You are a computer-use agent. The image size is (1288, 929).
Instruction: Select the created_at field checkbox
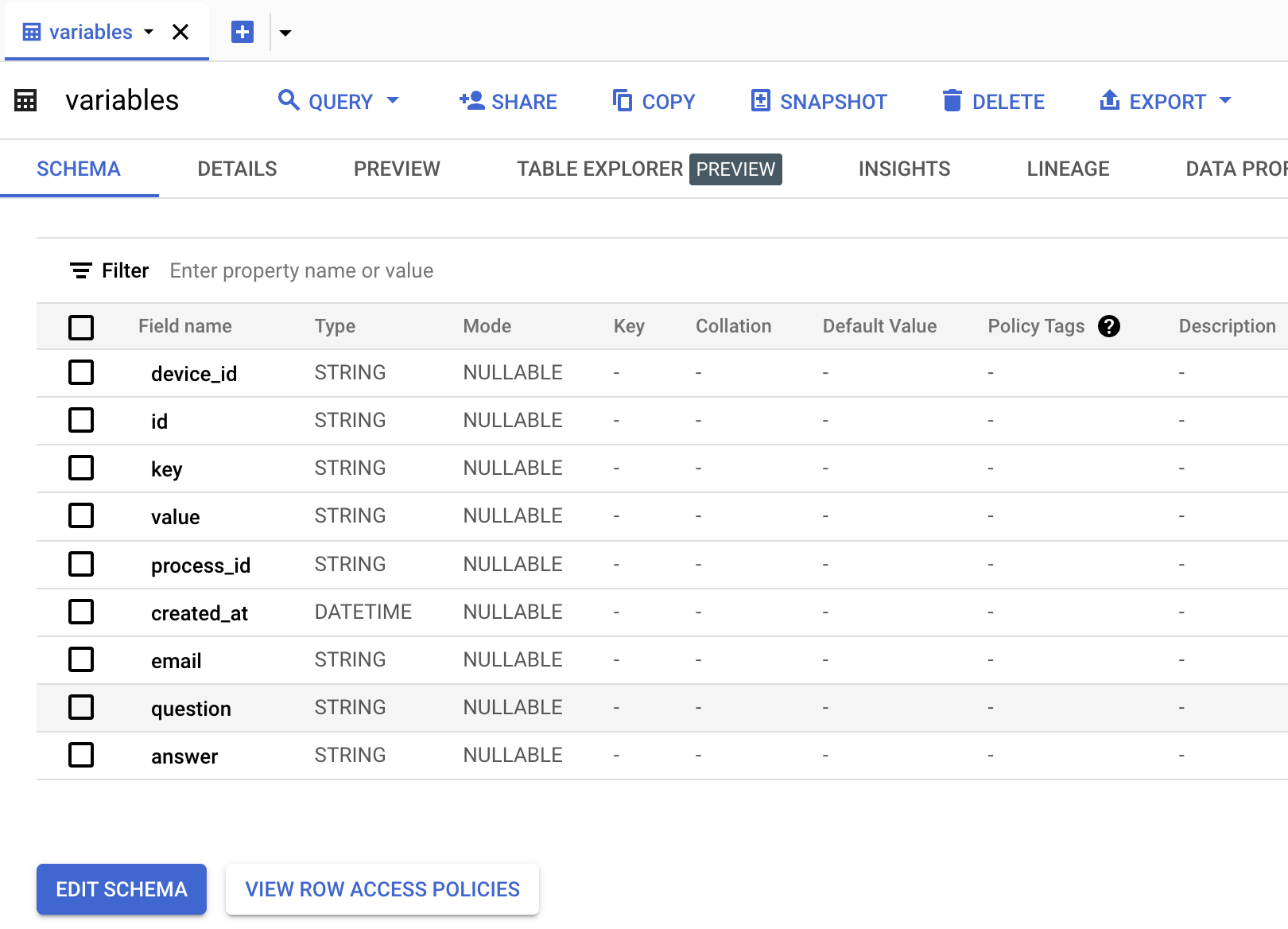tap(81, 612)
